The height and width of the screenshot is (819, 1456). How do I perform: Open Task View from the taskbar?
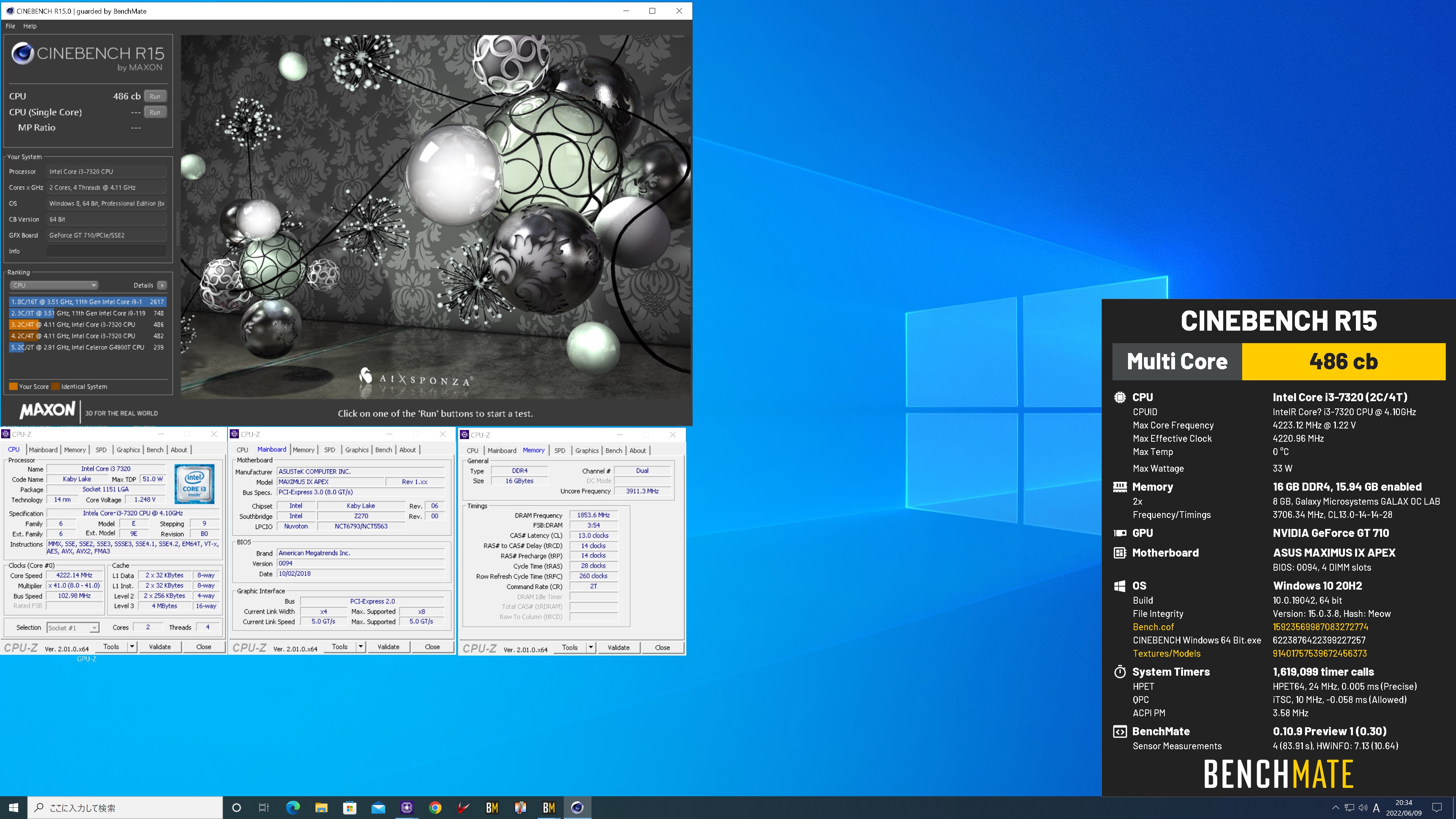point(264,808)
